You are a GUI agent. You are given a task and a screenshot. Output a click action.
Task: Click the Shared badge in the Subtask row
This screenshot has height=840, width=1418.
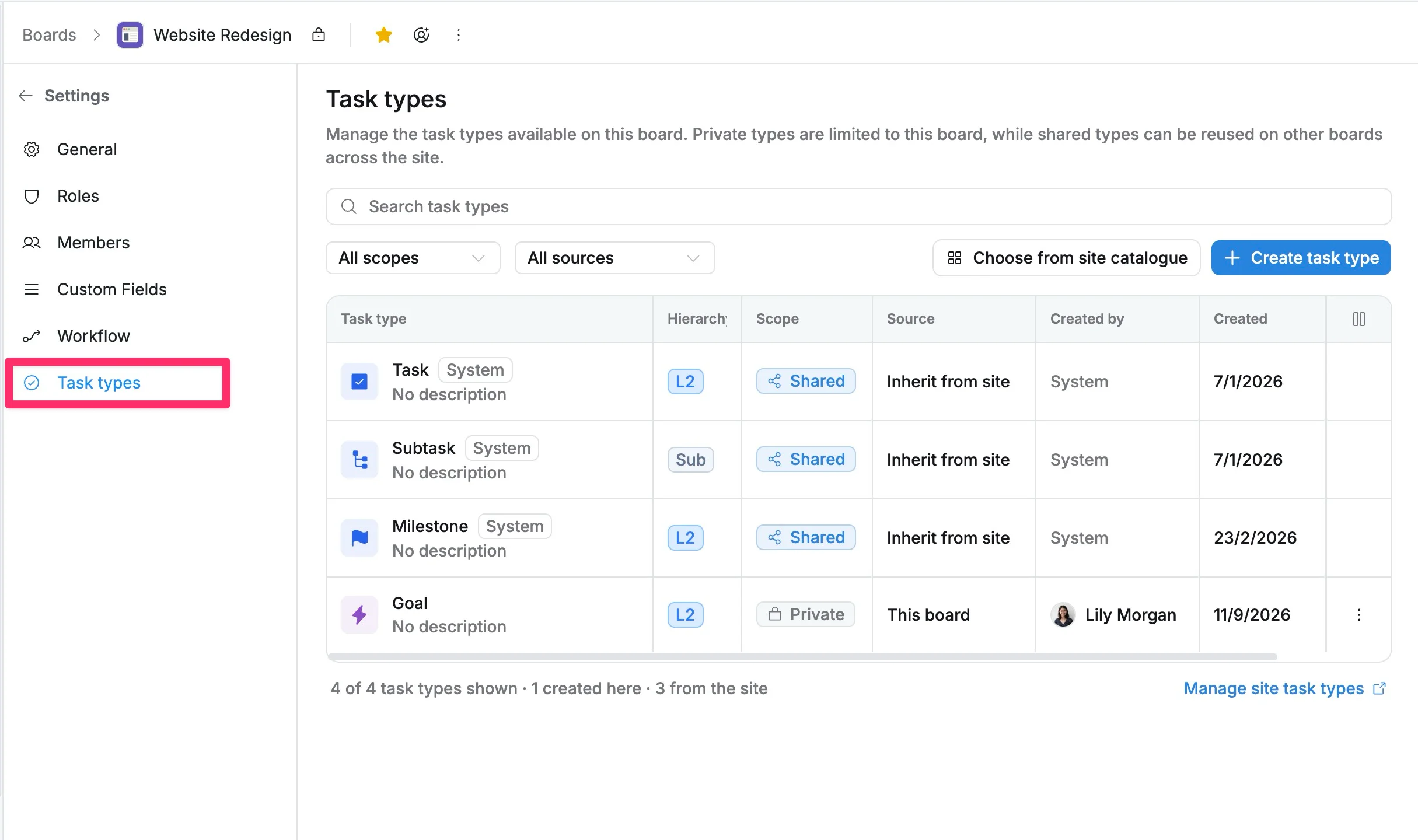[806, 459]
